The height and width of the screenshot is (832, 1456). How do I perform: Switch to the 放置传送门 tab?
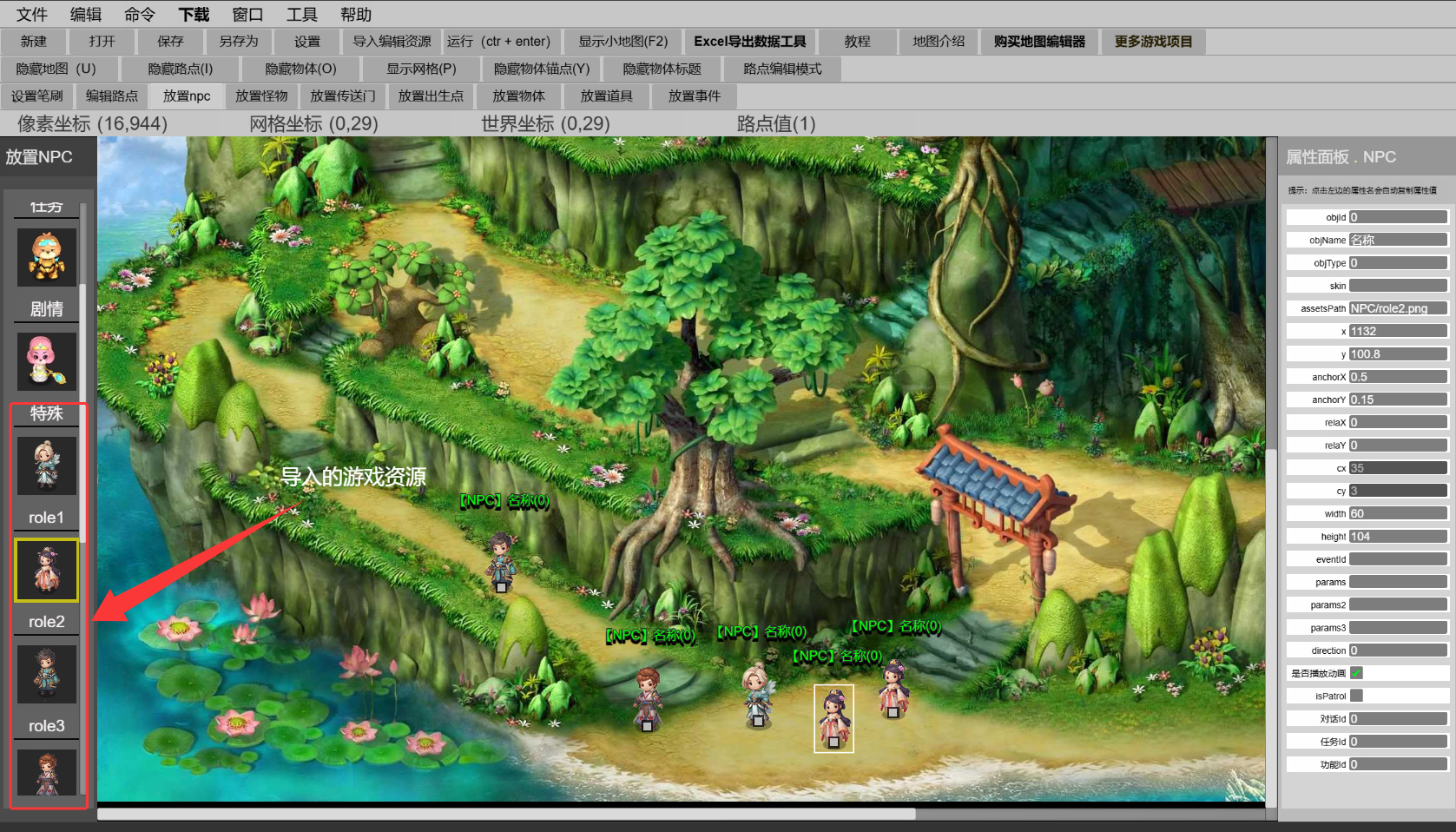point(343,96)
